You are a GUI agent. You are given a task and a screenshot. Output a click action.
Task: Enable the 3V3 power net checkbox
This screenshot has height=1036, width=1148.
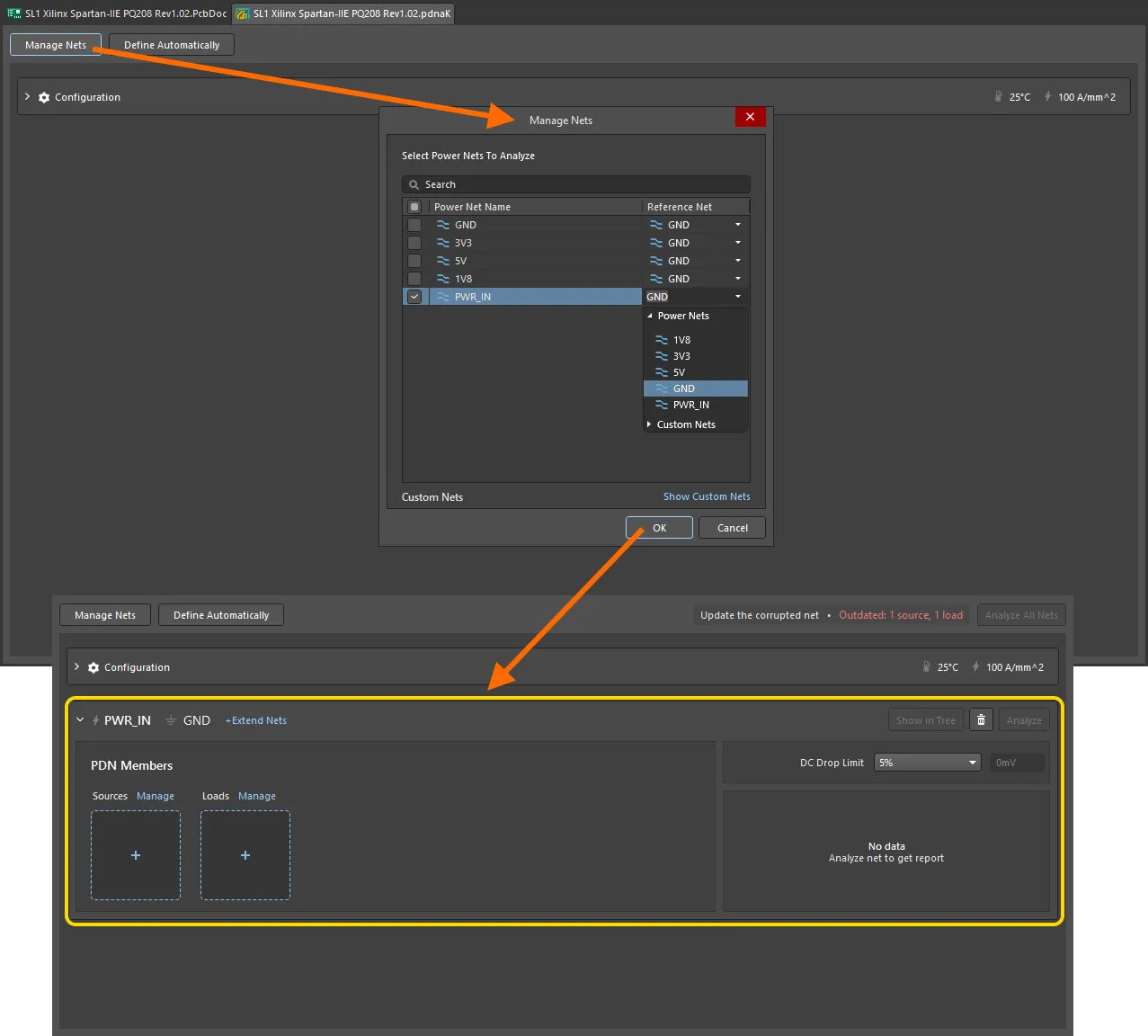click(x=414, y=243)
